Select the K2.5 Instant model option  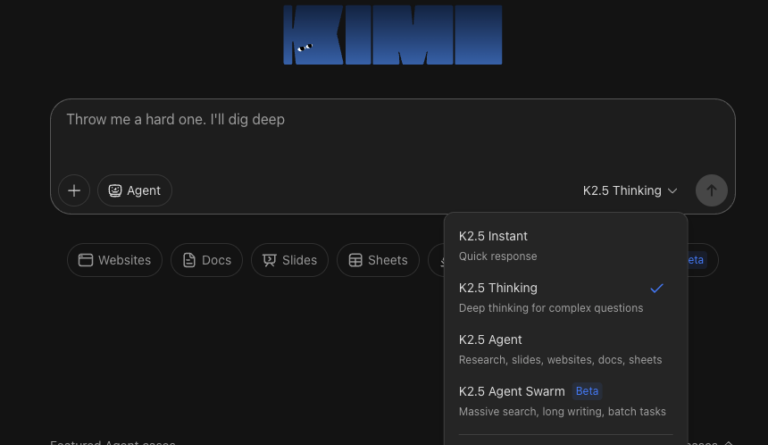tap(566, 246)
